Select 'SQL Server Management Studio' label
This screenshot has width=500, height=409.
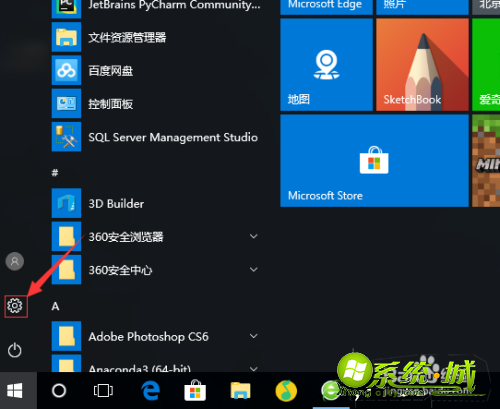pos(173,137)
